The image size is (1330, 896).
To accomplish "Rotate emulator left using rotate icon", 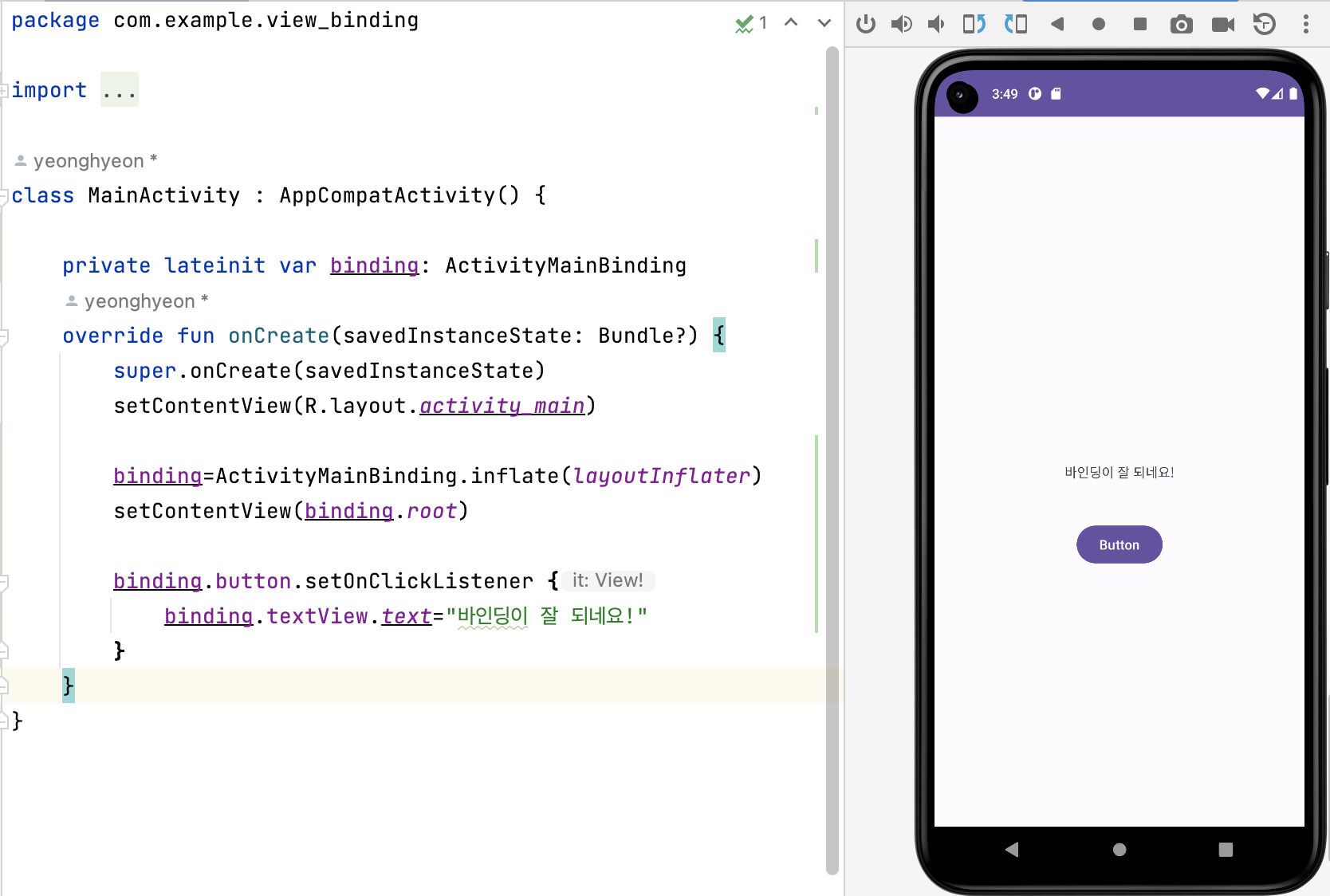I will point(974,24).
